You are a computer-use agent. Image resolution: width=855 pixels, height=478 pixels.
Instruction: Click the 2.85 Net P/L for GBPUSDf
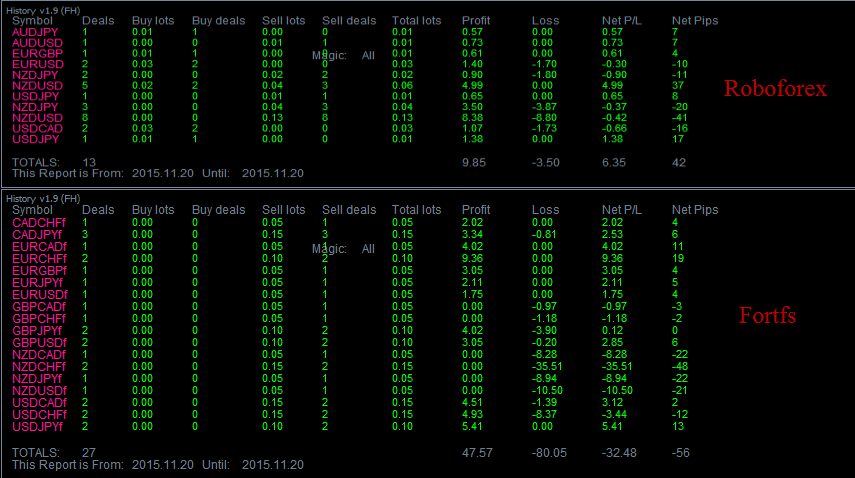612,342
